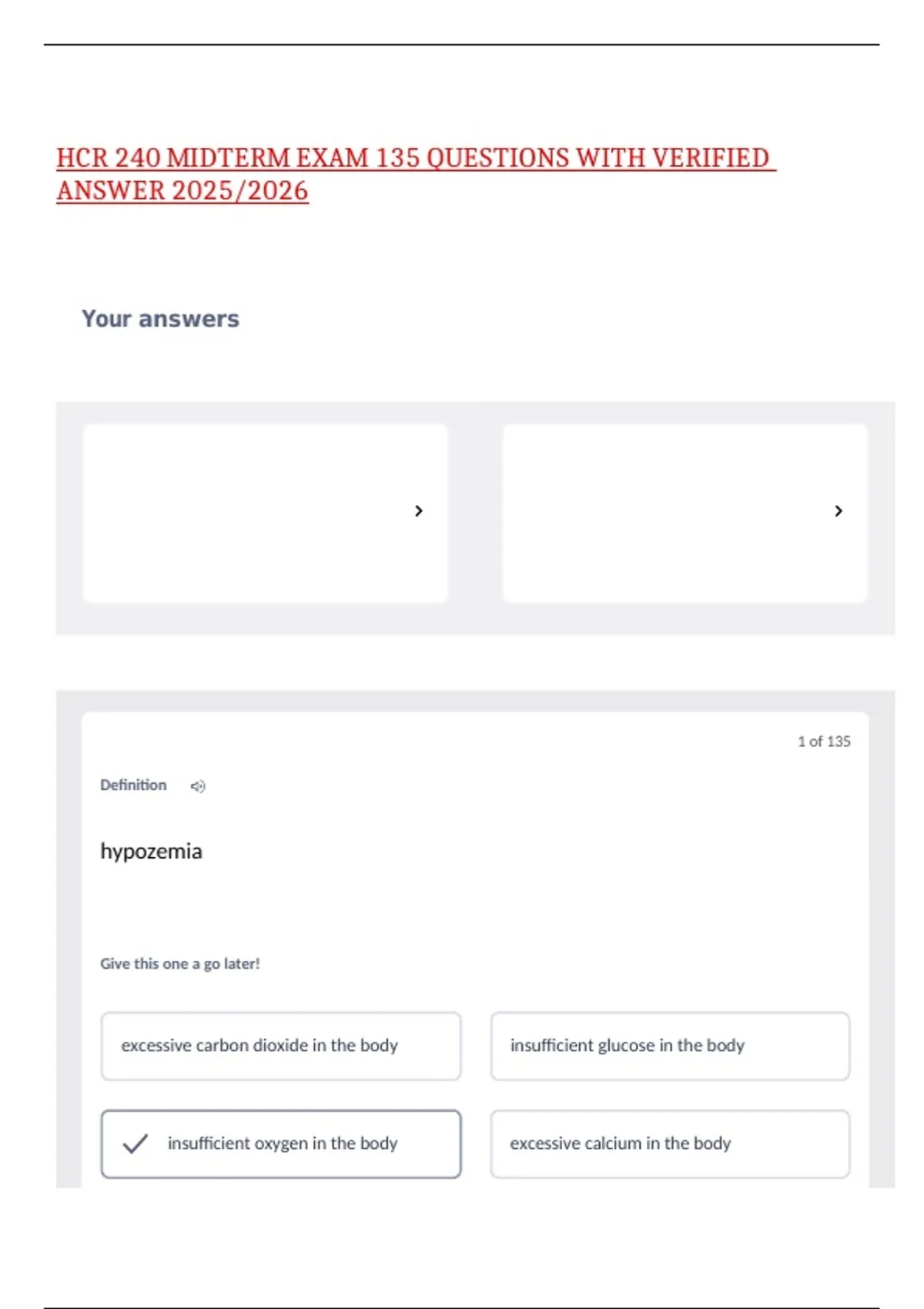Expand the right answer card chevron
This screenshot has width=924, height=1309.
839,511
